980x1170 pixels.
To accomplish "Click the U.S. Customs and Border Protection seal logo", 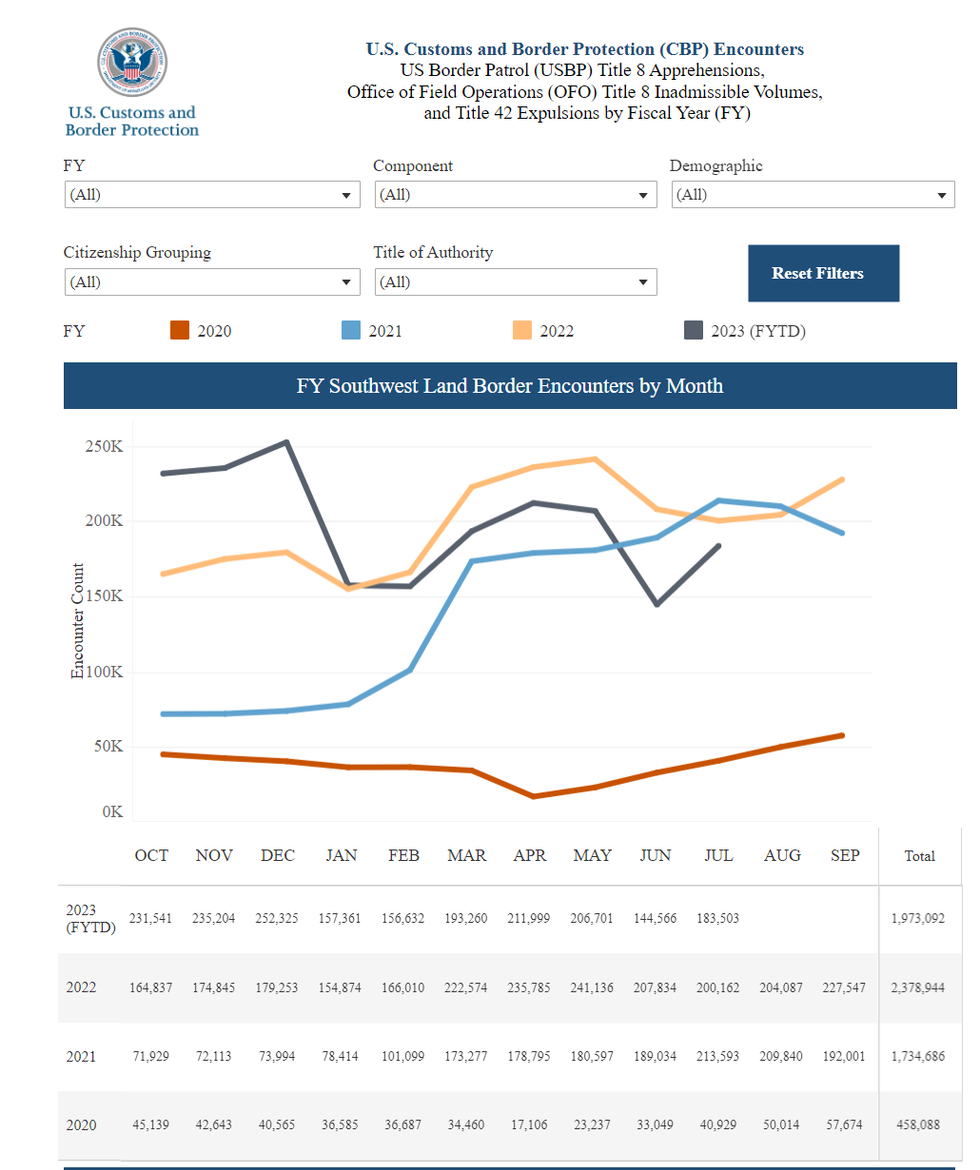I will tap(132, 62).
